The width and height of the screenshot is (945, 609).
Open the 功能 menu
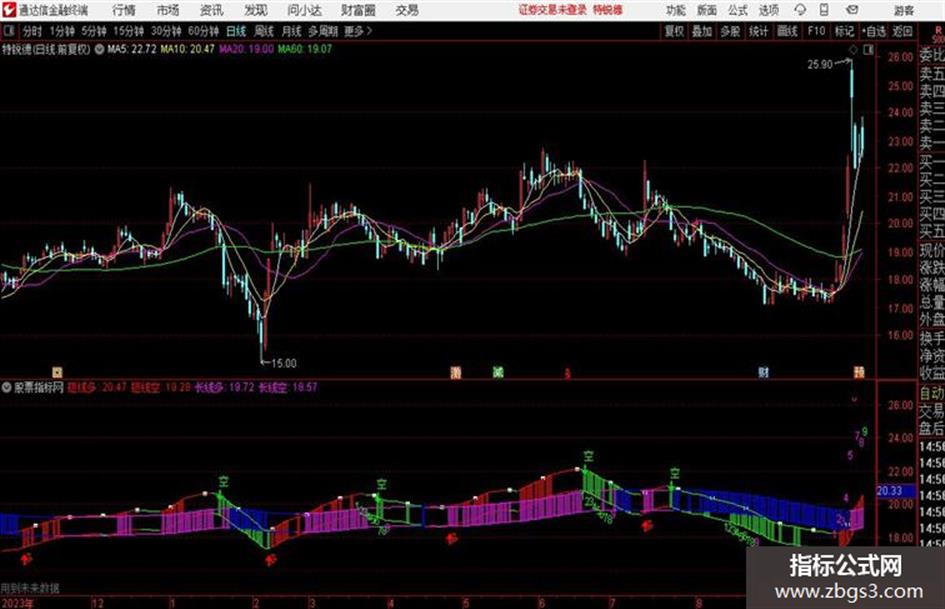pos(676,10)
